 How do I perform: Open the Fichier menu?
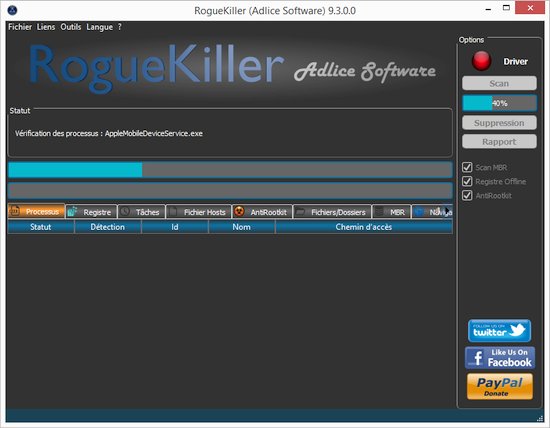click(x=20, y=27)
